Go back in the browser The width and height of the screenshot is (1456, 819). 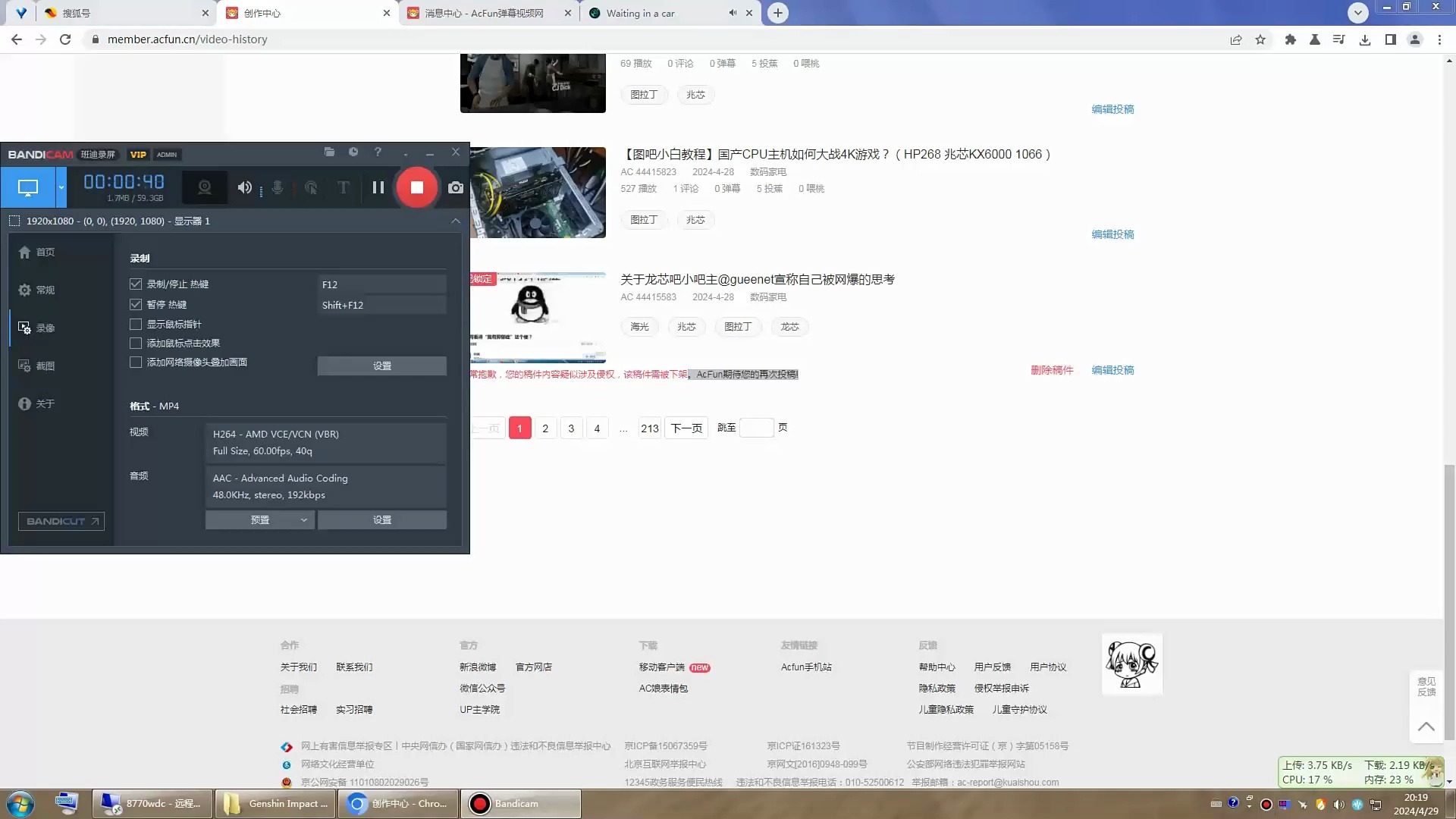coord(17,39)
